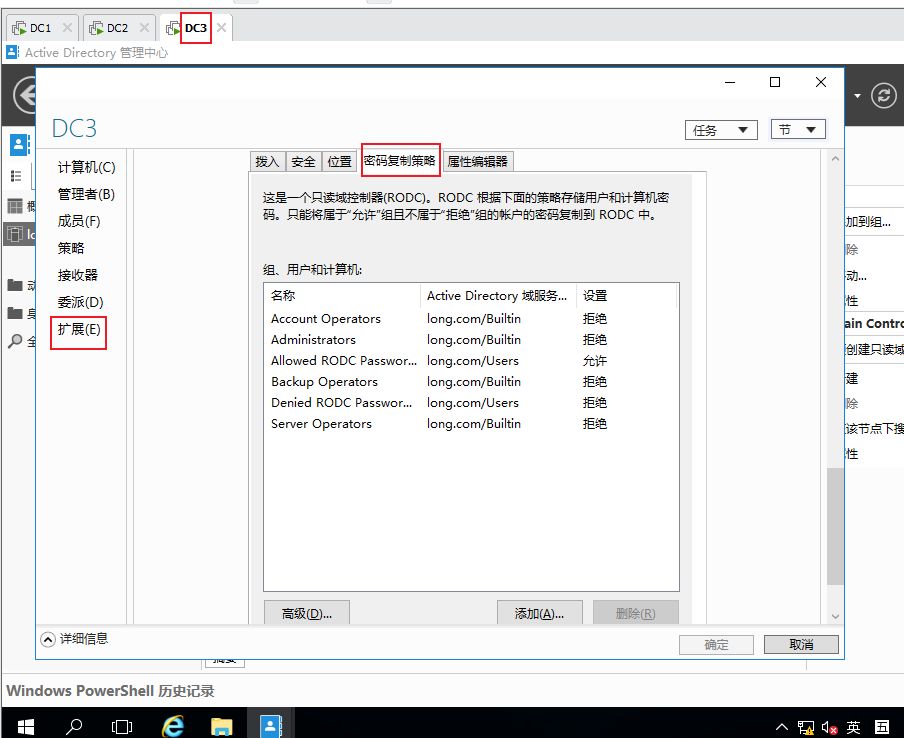Click the 取消 button
904x738 pixels.
[801, 645]
